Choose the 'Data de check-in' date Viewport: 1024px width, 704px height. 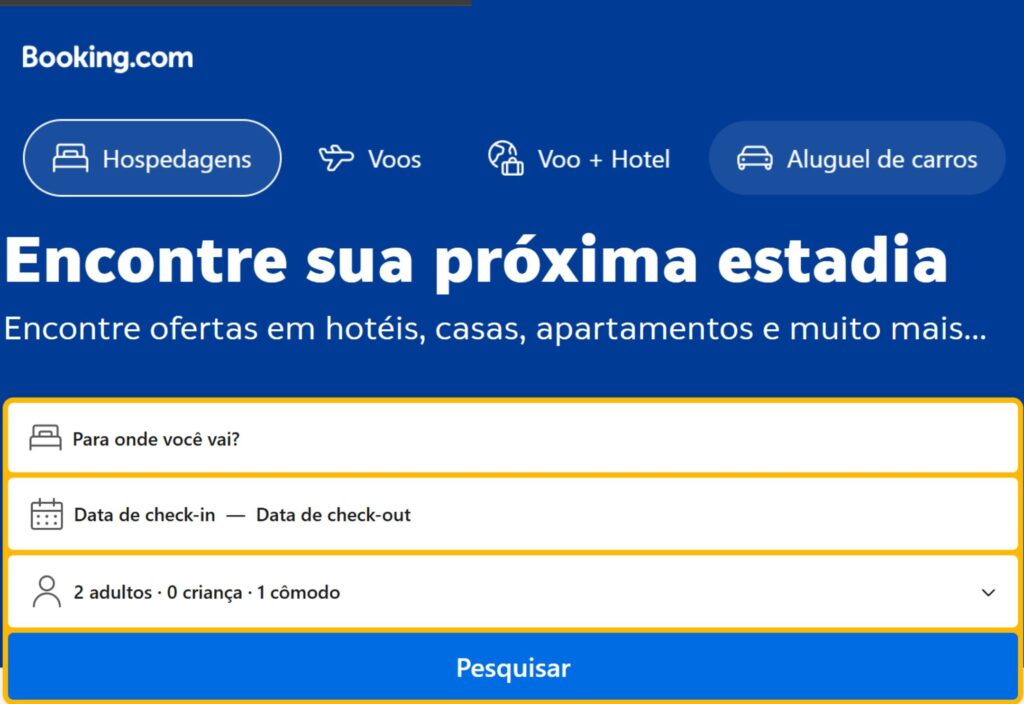(144, 515)
